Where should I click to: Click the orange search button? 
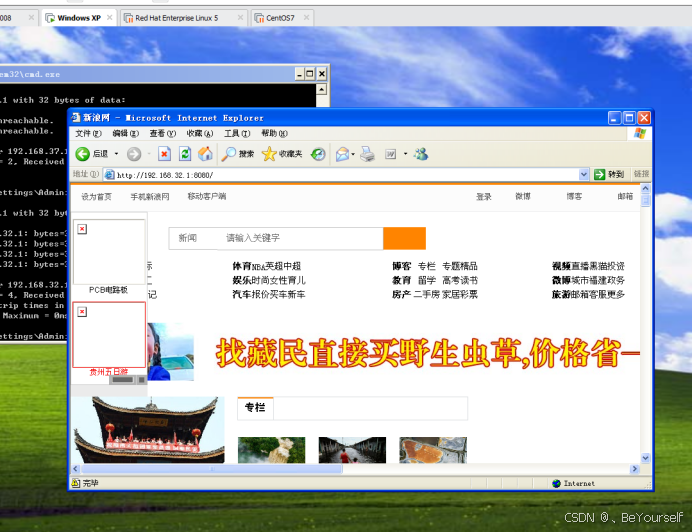pyautogui.click(x=404, y=238)
